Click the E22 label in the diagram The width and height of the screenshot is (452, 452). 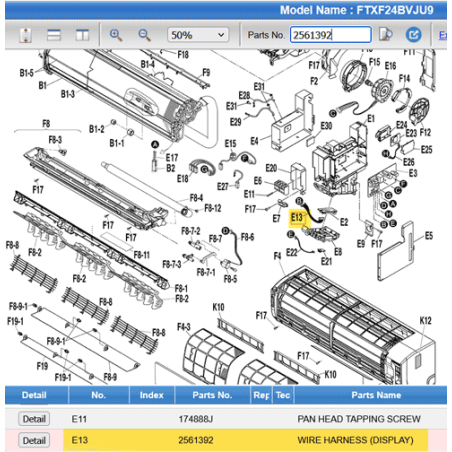coord(292,252)
